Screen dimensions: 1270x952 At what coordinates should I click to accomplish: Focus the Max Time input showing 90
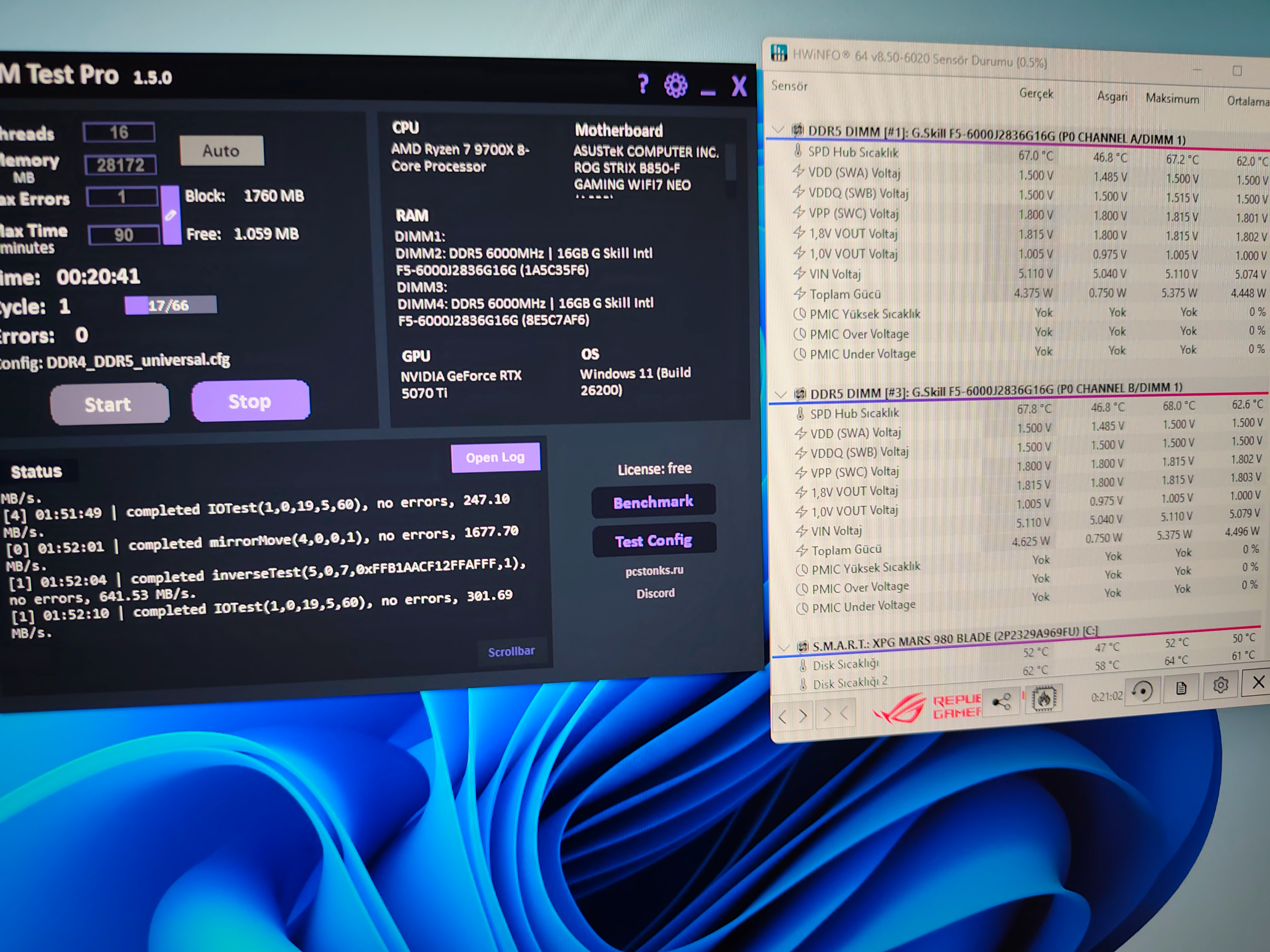tap(124, 235)
